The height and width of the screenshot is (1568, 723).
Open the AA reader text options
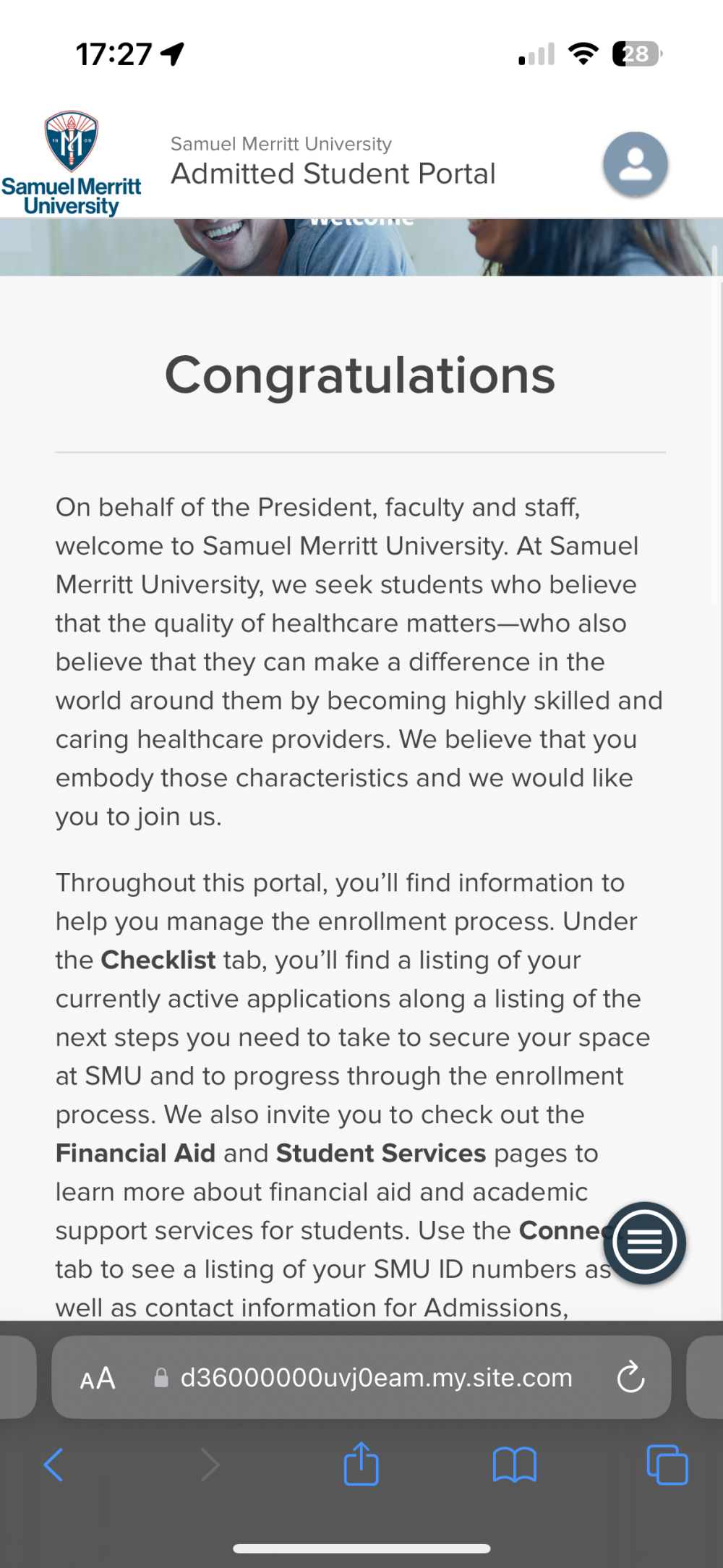coord(98,1378)
